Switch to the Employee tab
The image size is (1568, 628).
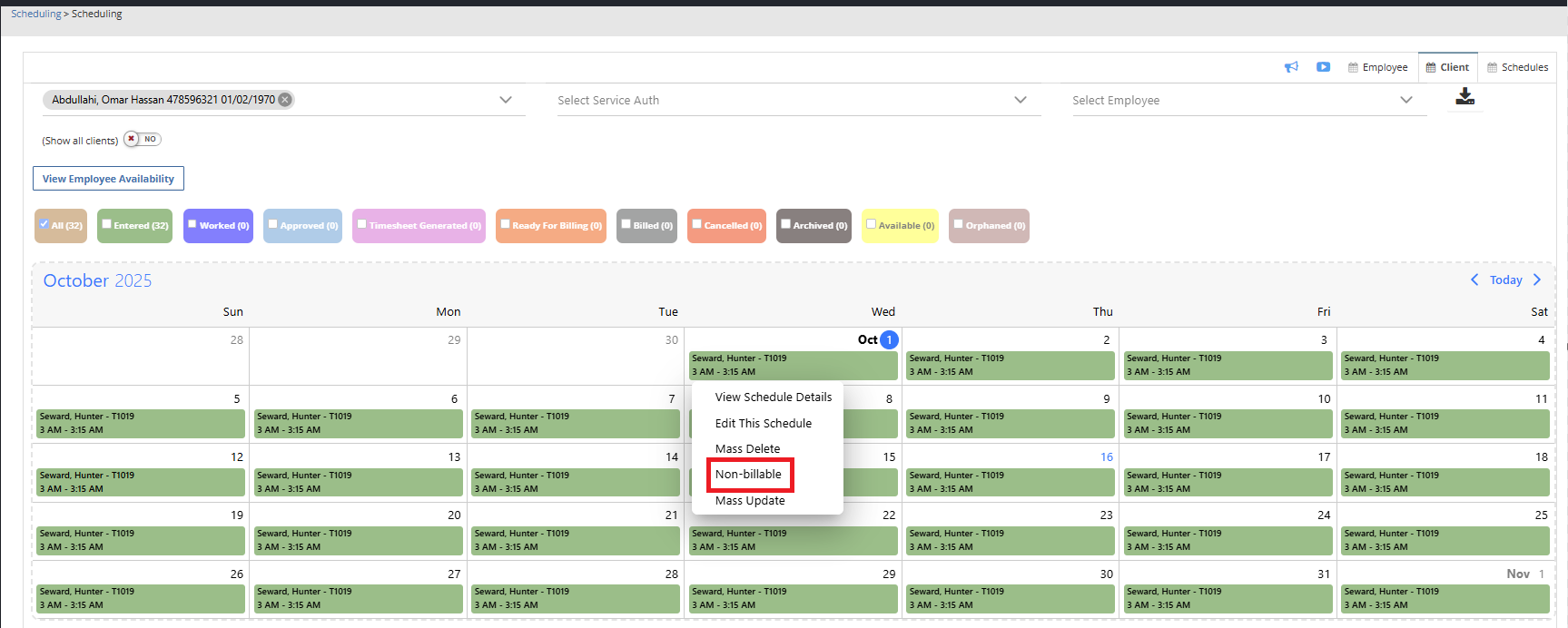pyautogui.click(x=1377, y=67)
